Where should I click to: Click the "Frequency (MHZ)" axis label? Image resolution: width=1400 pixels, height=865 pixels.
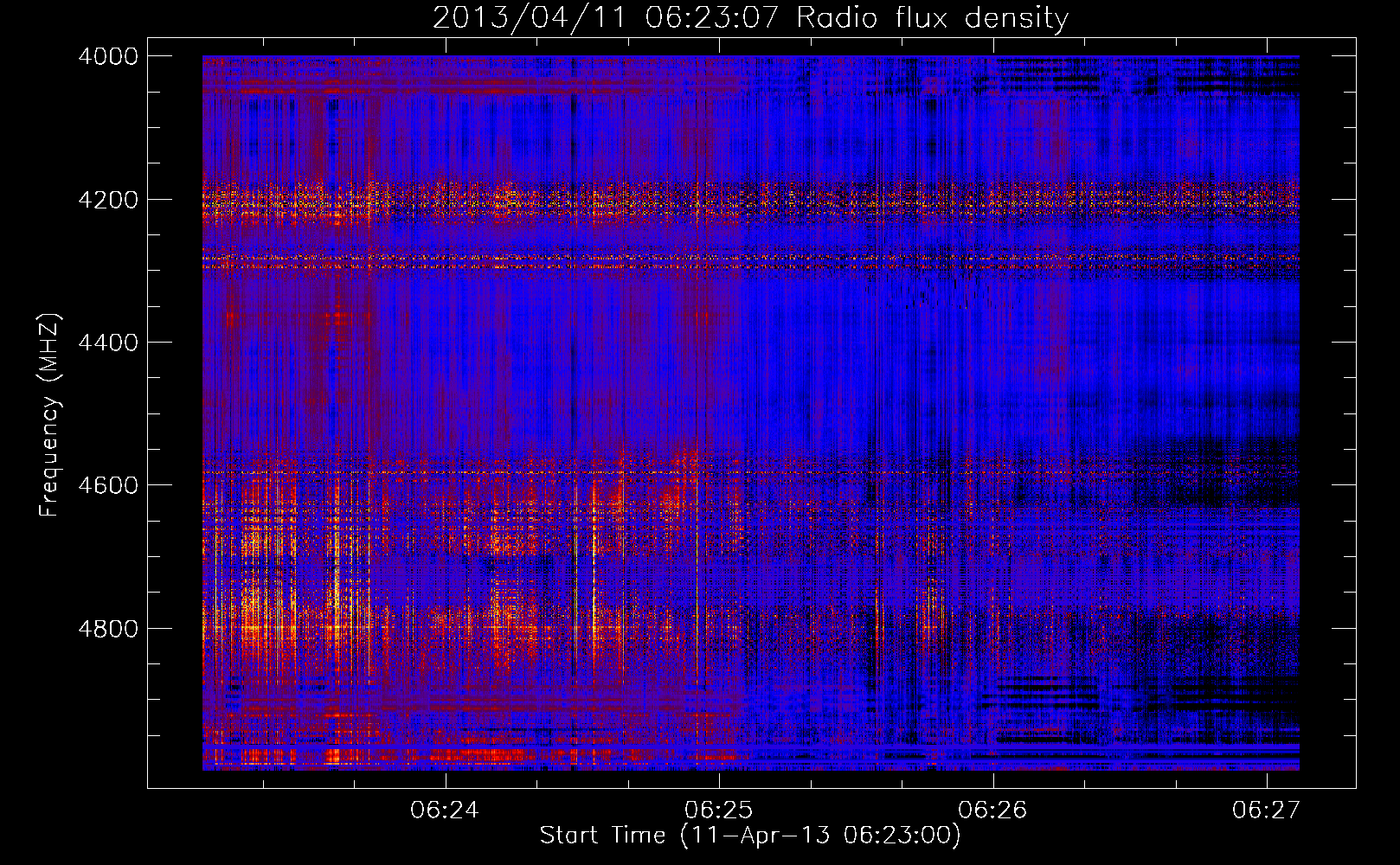click(x=50, y=414)
